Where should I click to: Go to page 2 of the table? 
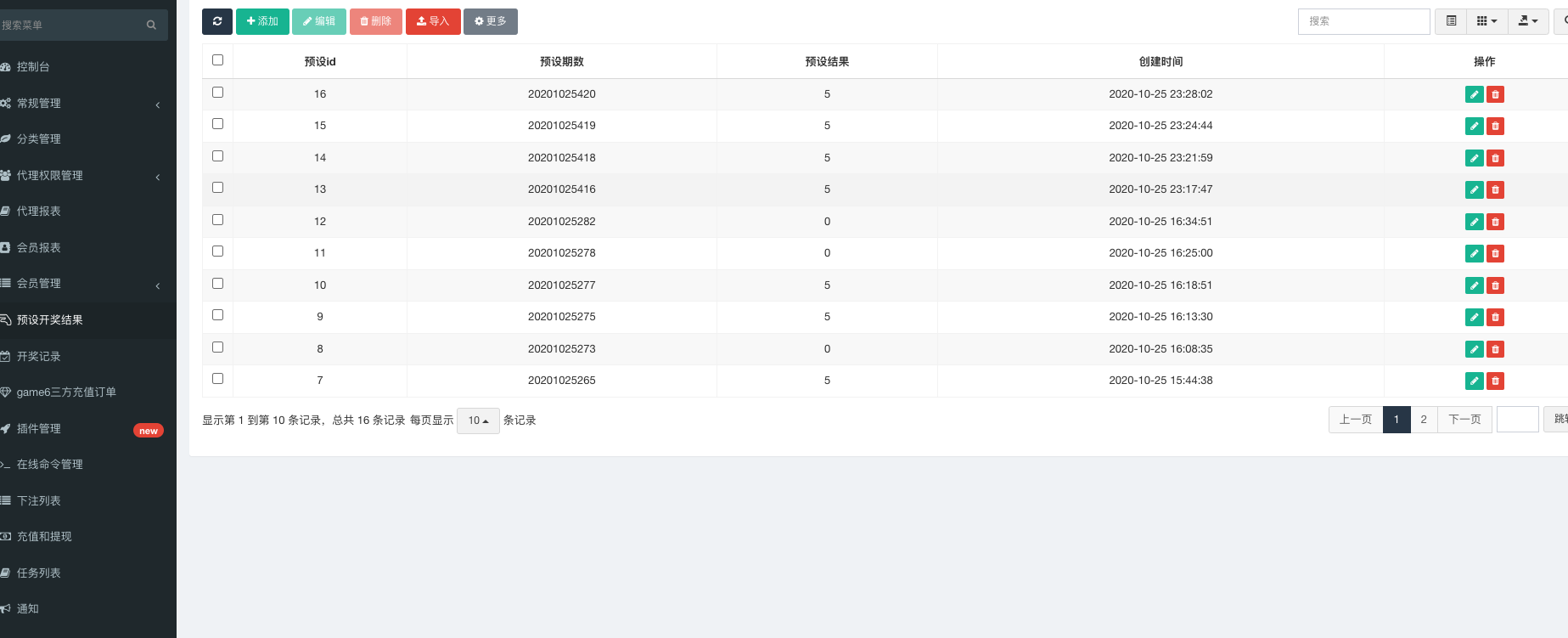pyautogui.click(x=1424, y=420)
